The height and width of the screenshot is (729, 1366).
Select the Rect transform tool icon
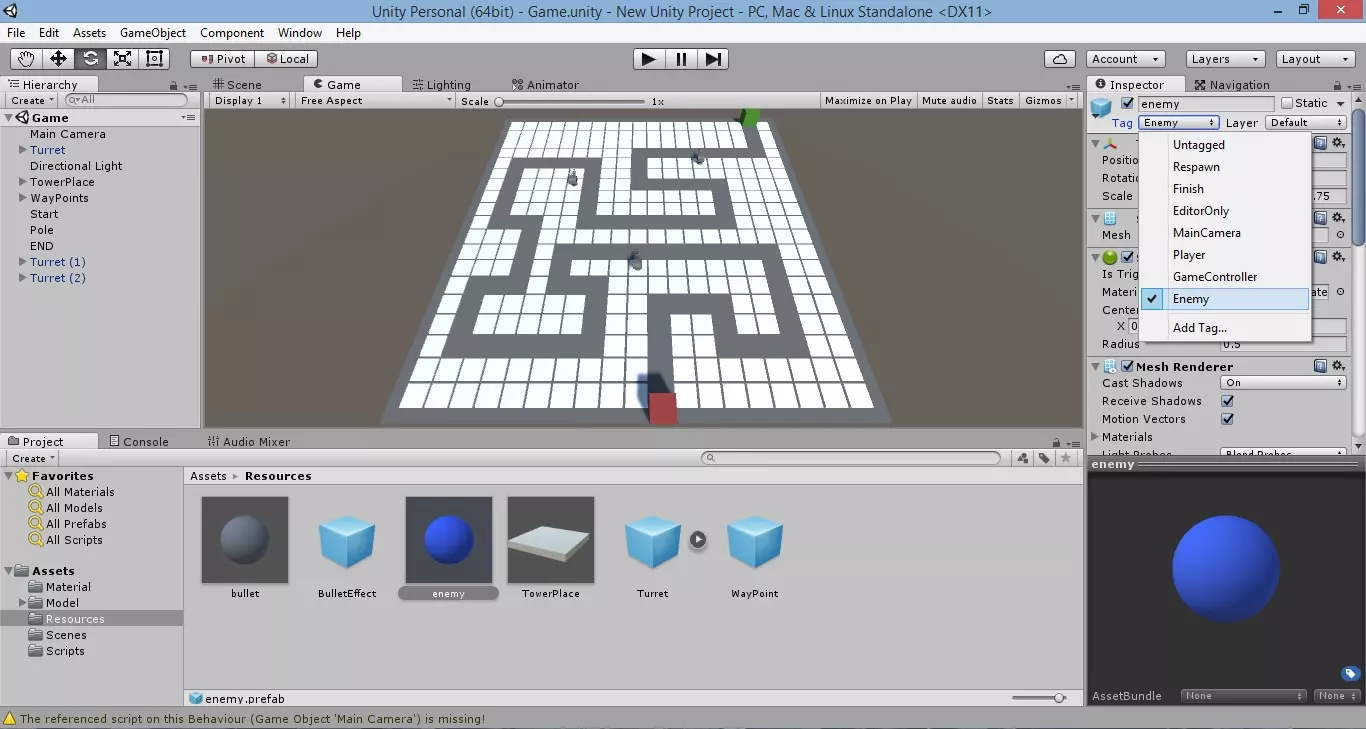click(x=155, y=59)
